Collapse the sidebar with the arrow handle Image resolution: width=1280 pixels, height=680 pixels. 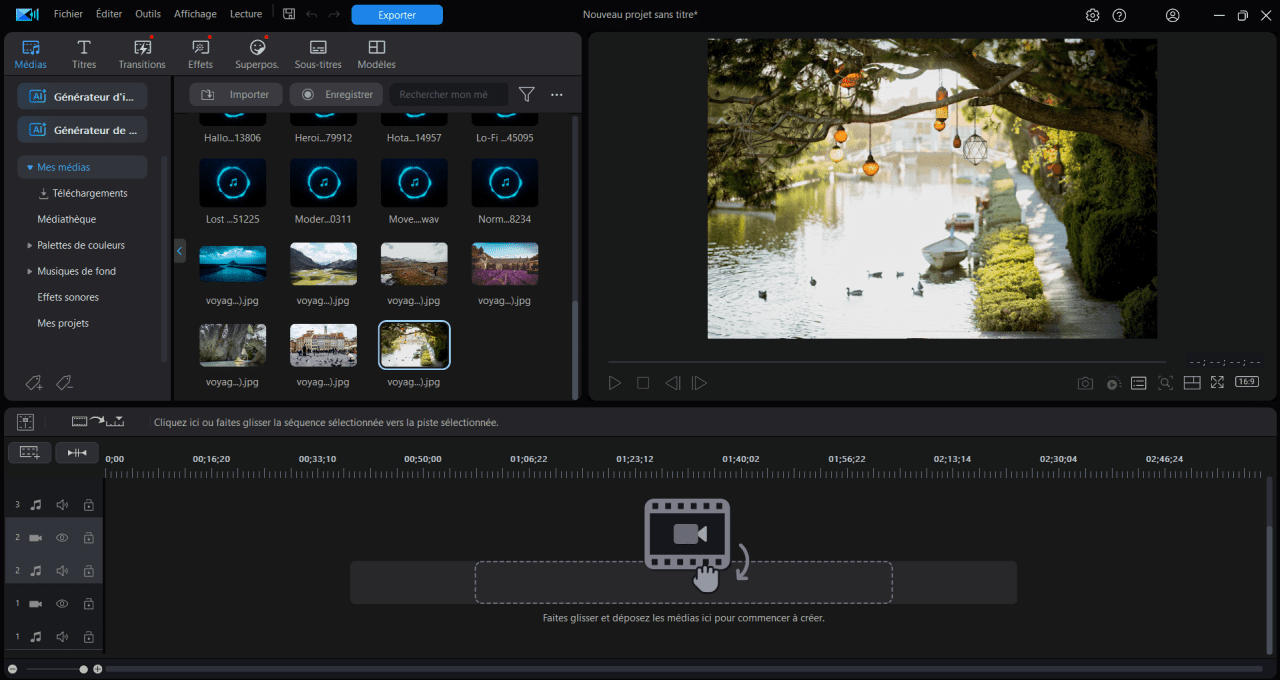click(180, 250)
